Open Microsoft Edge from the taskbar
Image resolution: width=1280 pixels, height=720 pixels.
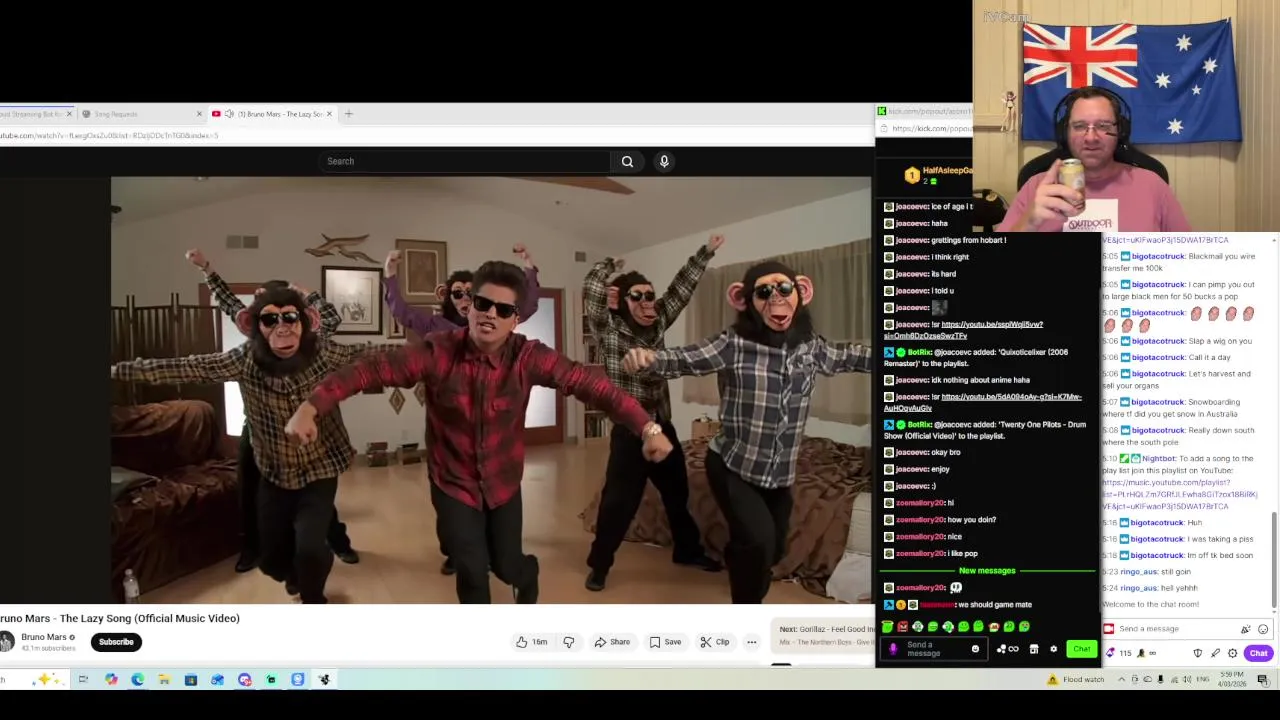pyautogui.click(x=137, y=680)
